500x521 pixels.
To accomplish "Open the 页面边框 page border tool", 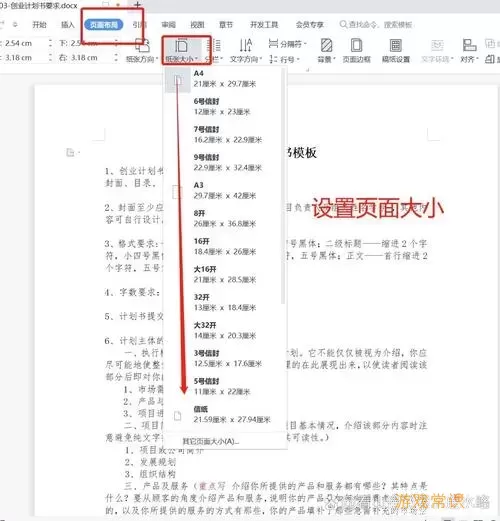I will 356,50.
